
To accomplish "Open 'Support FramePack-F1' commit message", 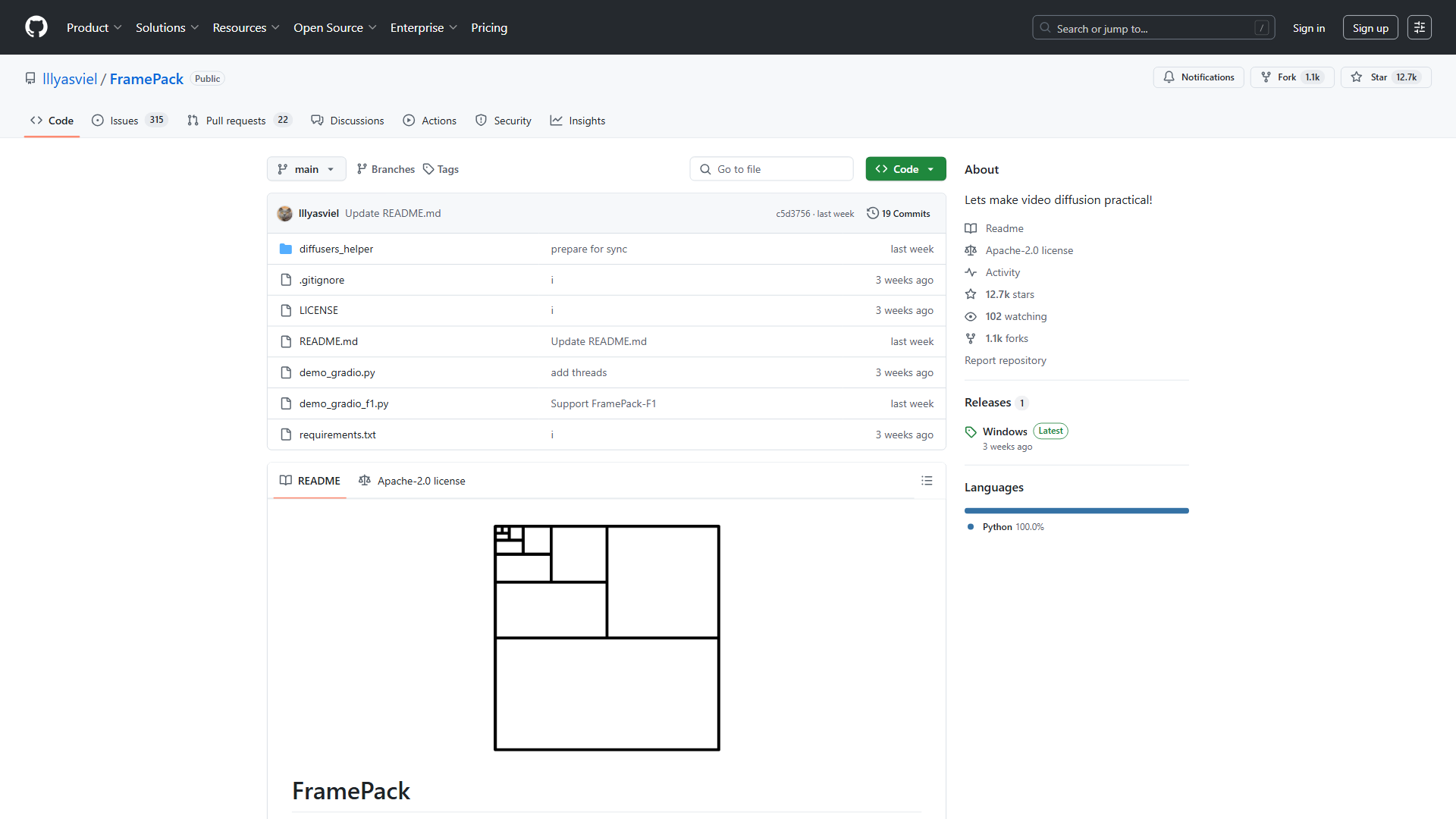I will (604, 403).
